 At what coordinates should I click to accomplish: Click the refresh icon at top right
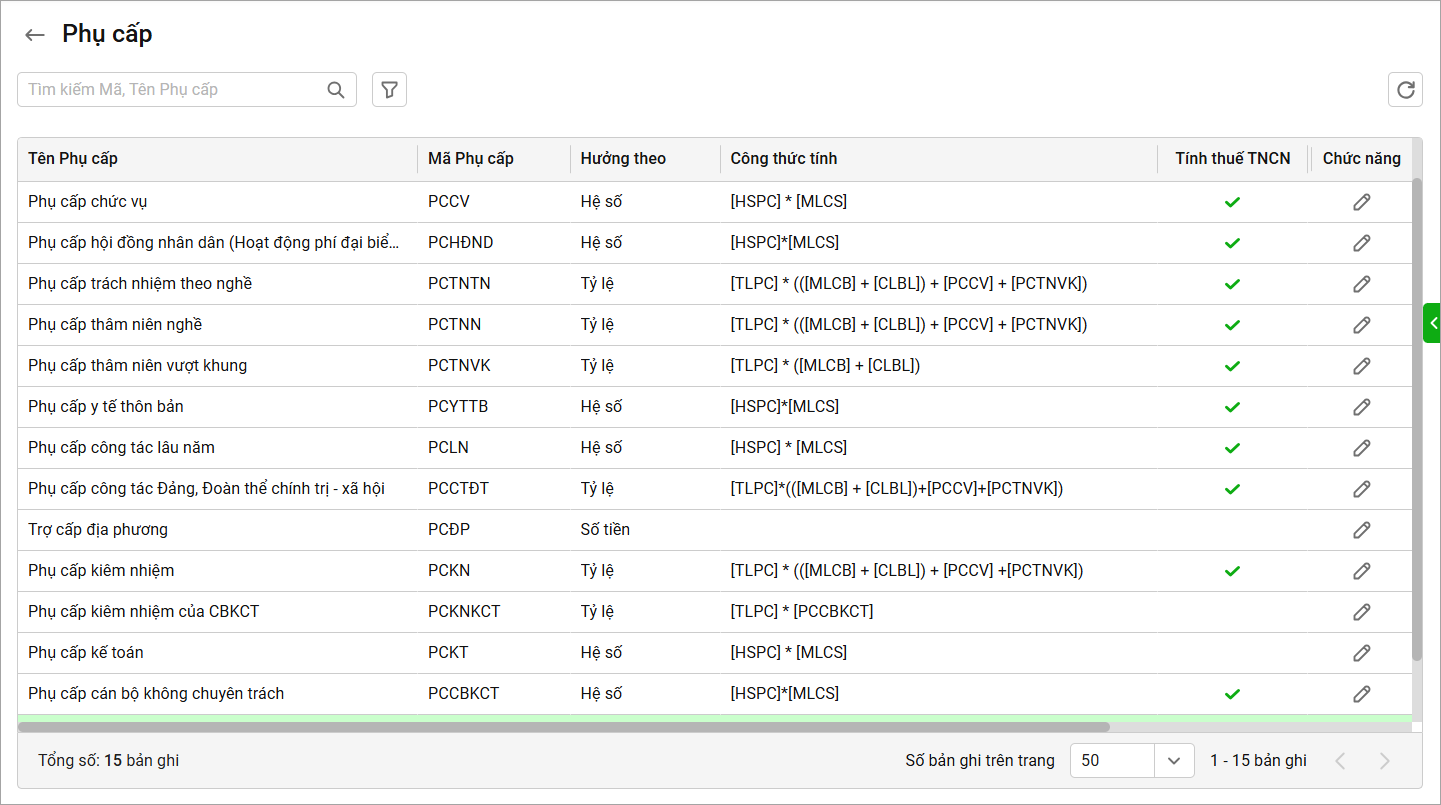[1405, 90]
